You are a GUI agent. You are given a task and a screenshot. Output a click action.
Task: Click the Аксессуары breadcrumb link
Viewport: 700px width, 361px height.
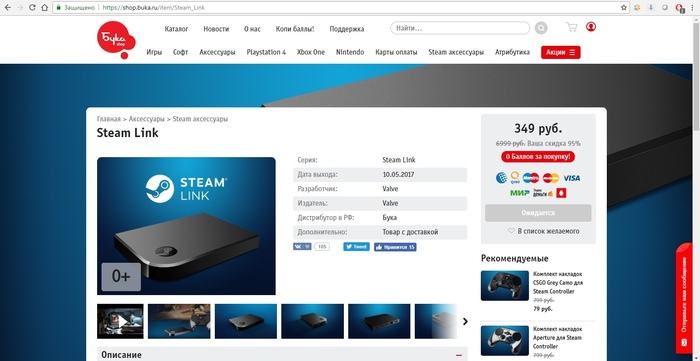146,119
